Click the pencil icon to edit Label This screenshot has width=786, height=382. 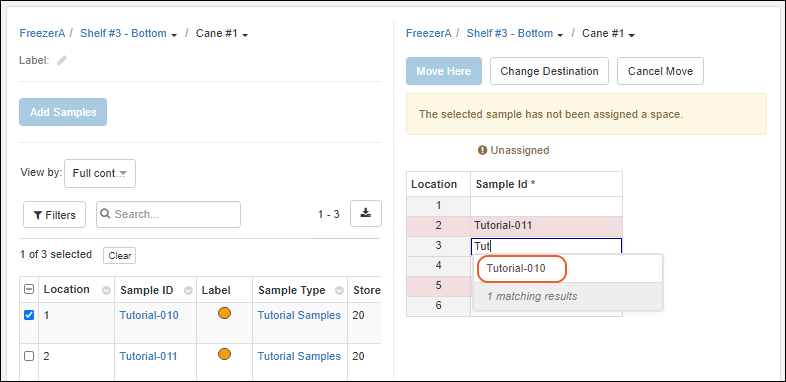pos(62,60)
